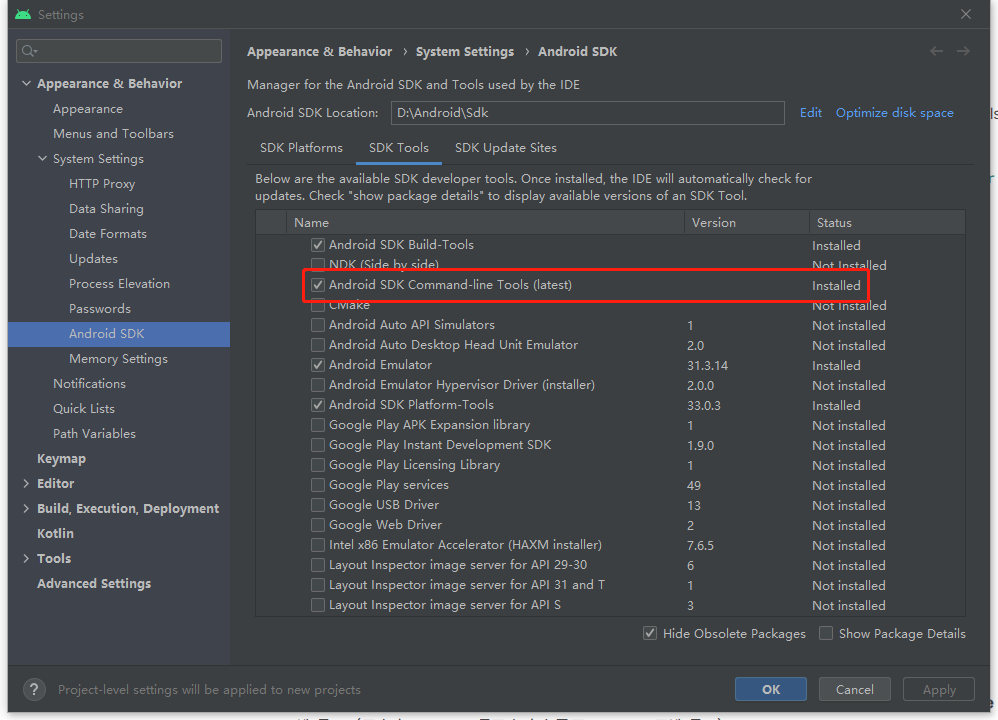Open Notifications settings page
This screenshot has height=720, width=998.
[x=89, y=384]
